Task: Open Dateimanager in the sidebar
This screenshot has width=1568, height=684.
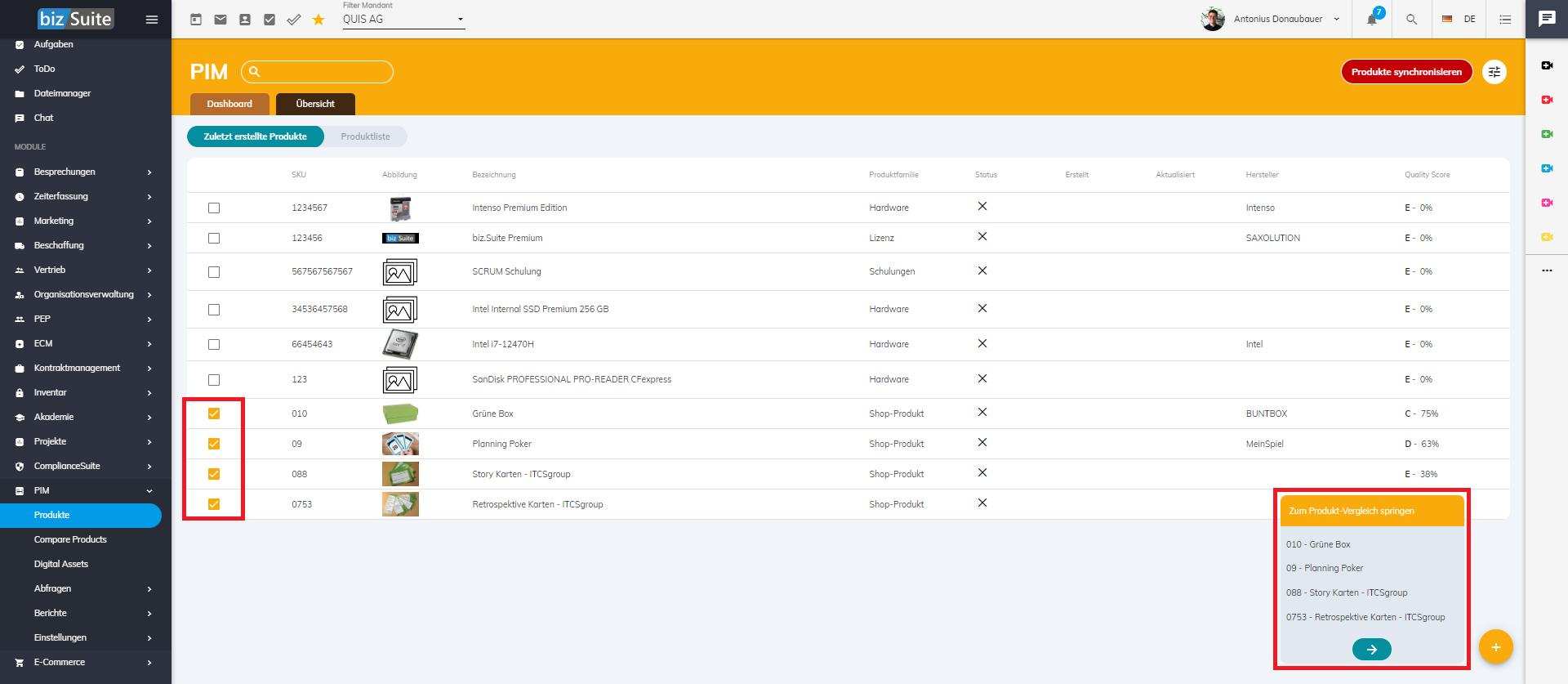Action: (x=62, y=94)
